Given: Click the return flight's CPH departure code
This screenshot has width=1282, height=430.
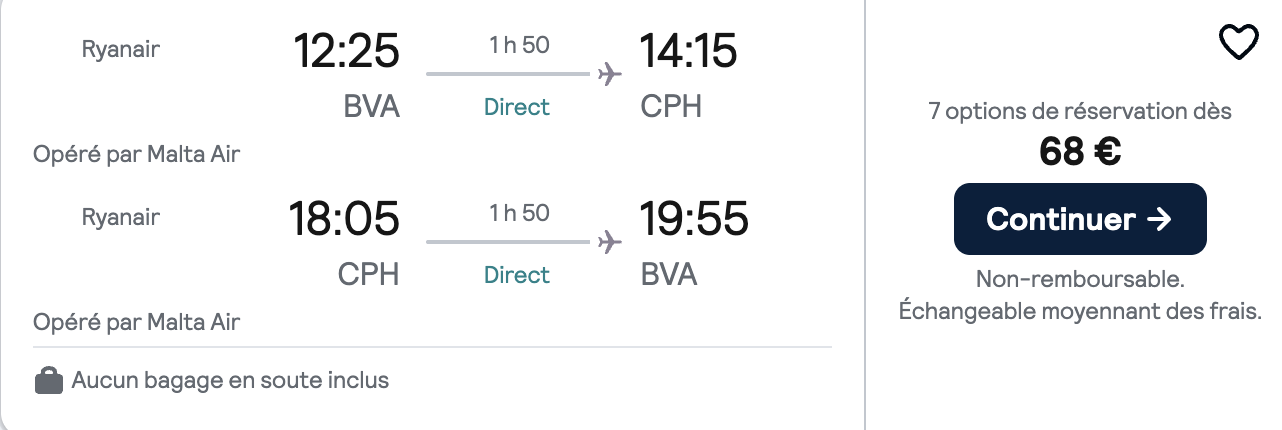Looking at the screenshot, I should 368,275.
